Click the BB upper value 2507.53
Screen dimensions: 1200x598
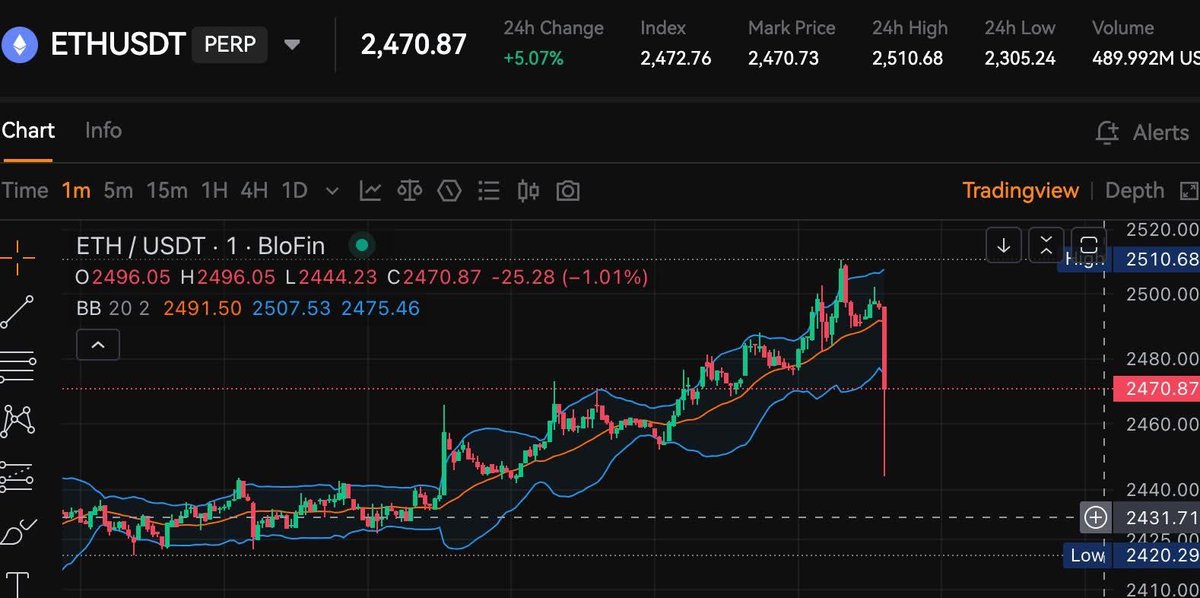click(291, 309)
